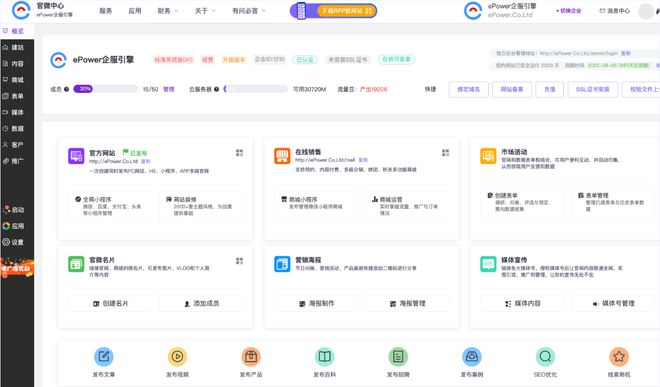Open the 应用 top menu item
Image resolution: width=660 pixels, height=387 pixels.
[x=135, y=11]
